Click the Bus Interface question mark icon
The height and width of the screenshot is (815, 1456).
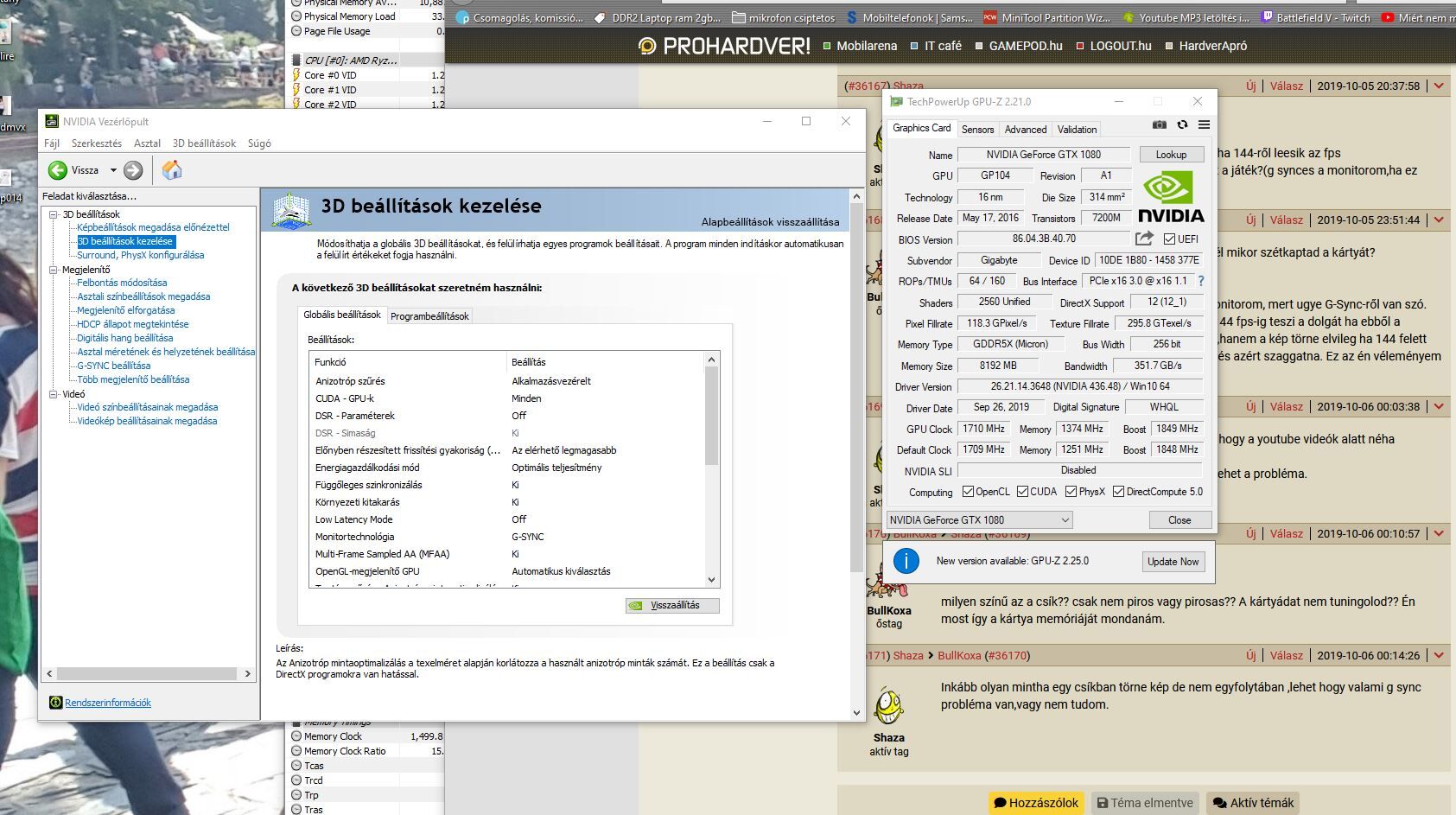point(1200,281)
